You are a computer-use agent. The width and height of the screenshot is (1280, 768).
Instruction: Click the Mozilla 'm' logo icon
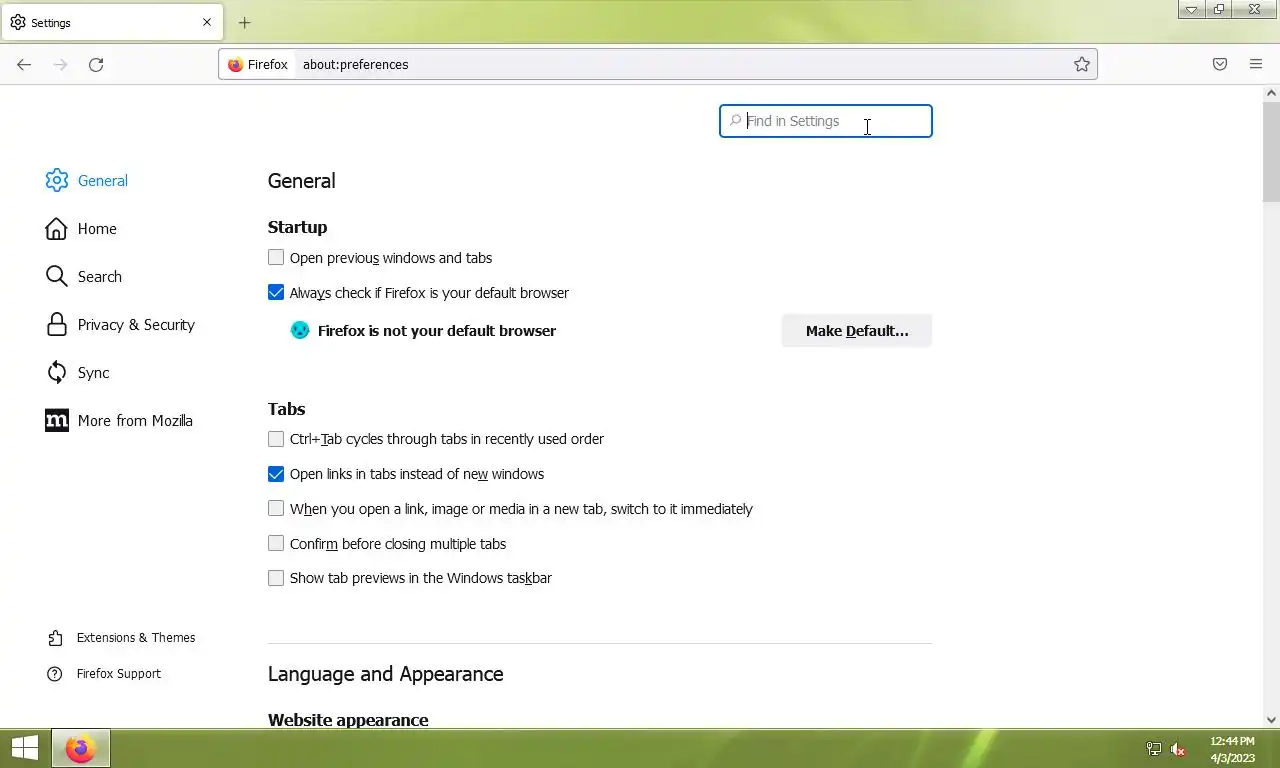tap(57, 420)
